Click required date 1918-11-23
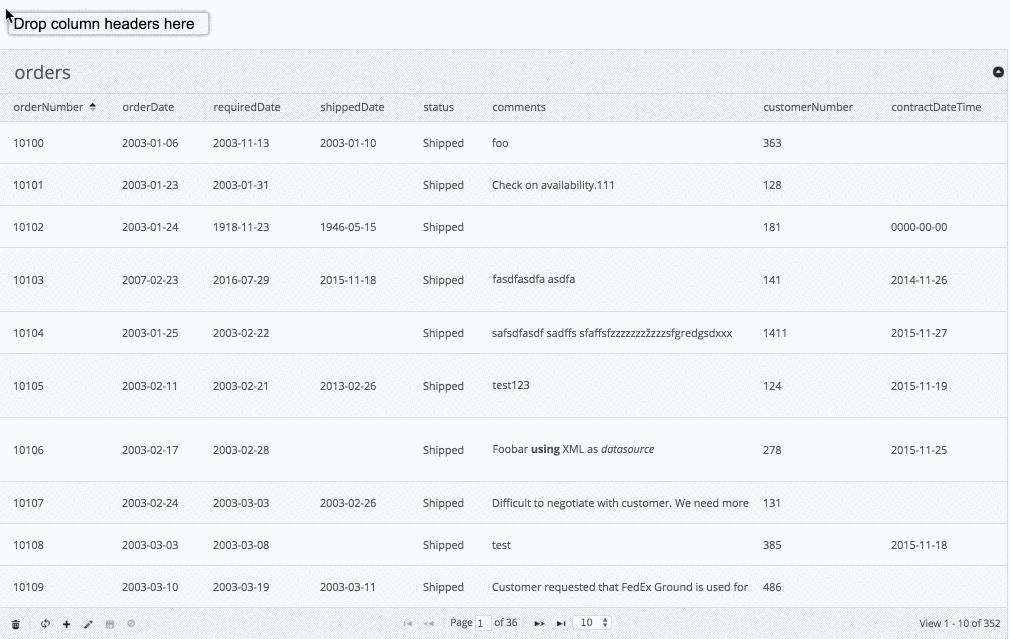Image resolution: width=1010 pixels, height=639 pixels. pos(241,227)
